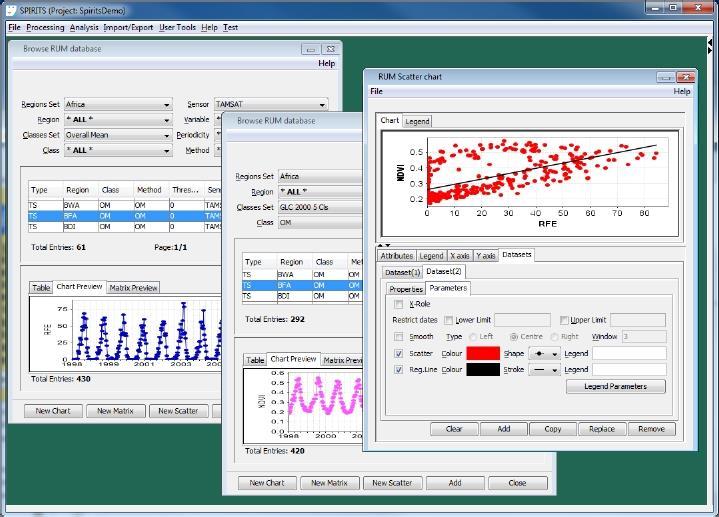Click the Lower Limit date field
The height and width of the screenshot is (517, 719).
tap(522, 320)
